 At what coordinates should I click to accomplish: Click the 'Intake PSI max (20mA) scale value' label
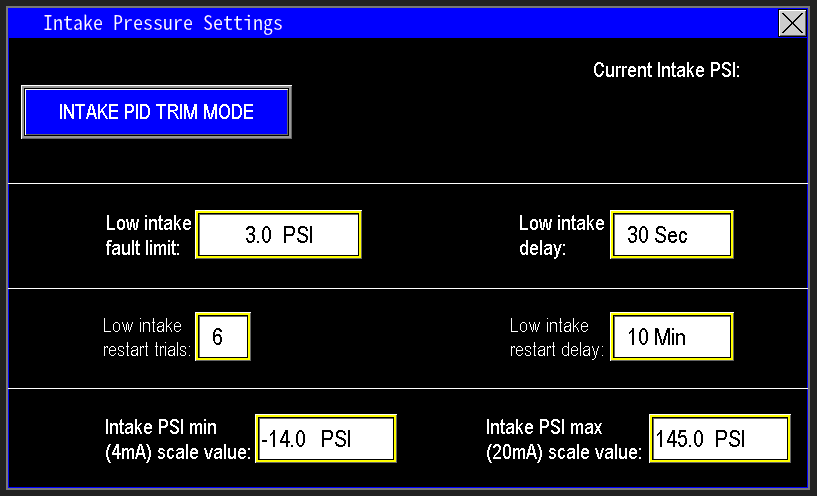coord(564,440)
